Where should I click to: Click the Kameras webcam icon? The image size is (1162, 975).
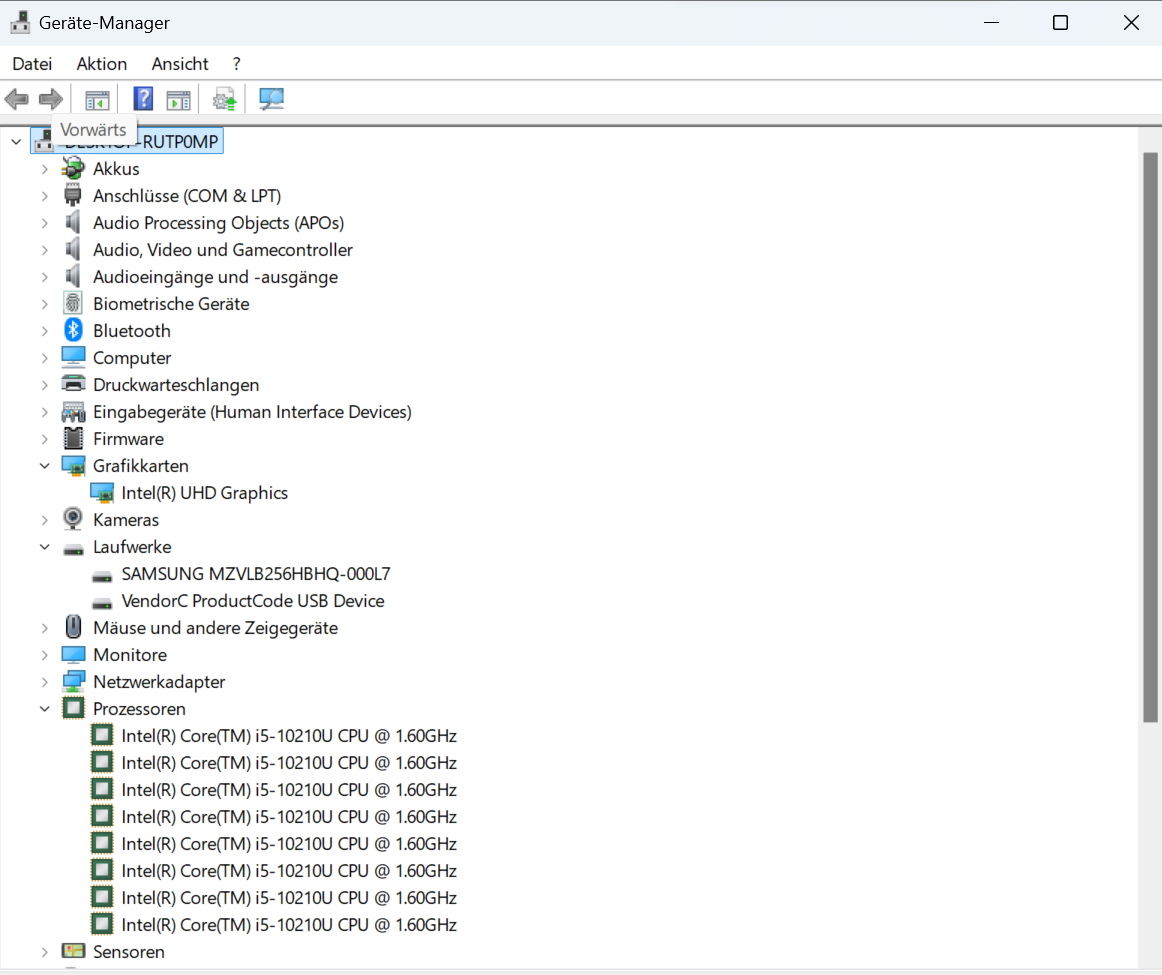(73, 519)
